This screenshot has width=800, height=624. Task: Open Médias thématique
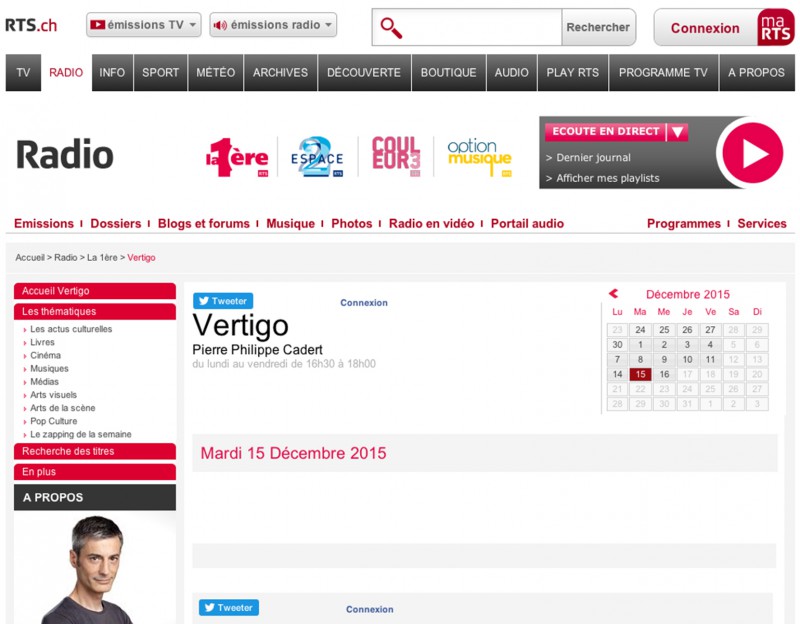tap(44, 382)
